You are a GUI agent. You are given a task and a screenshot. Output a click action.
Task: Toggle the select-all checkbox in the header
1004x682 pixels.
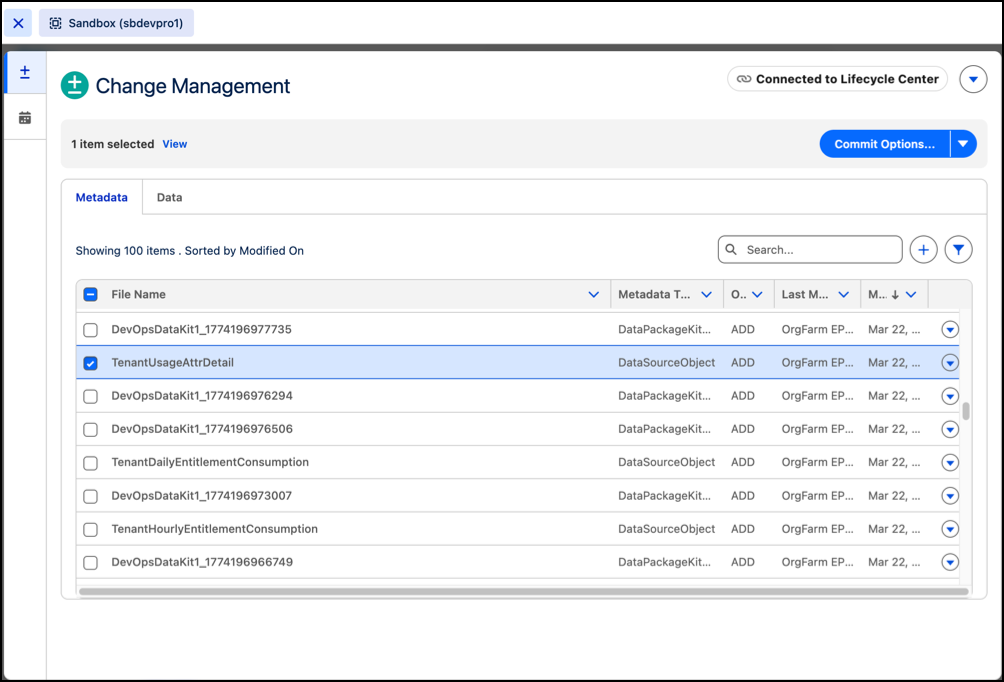pos(90,295)
